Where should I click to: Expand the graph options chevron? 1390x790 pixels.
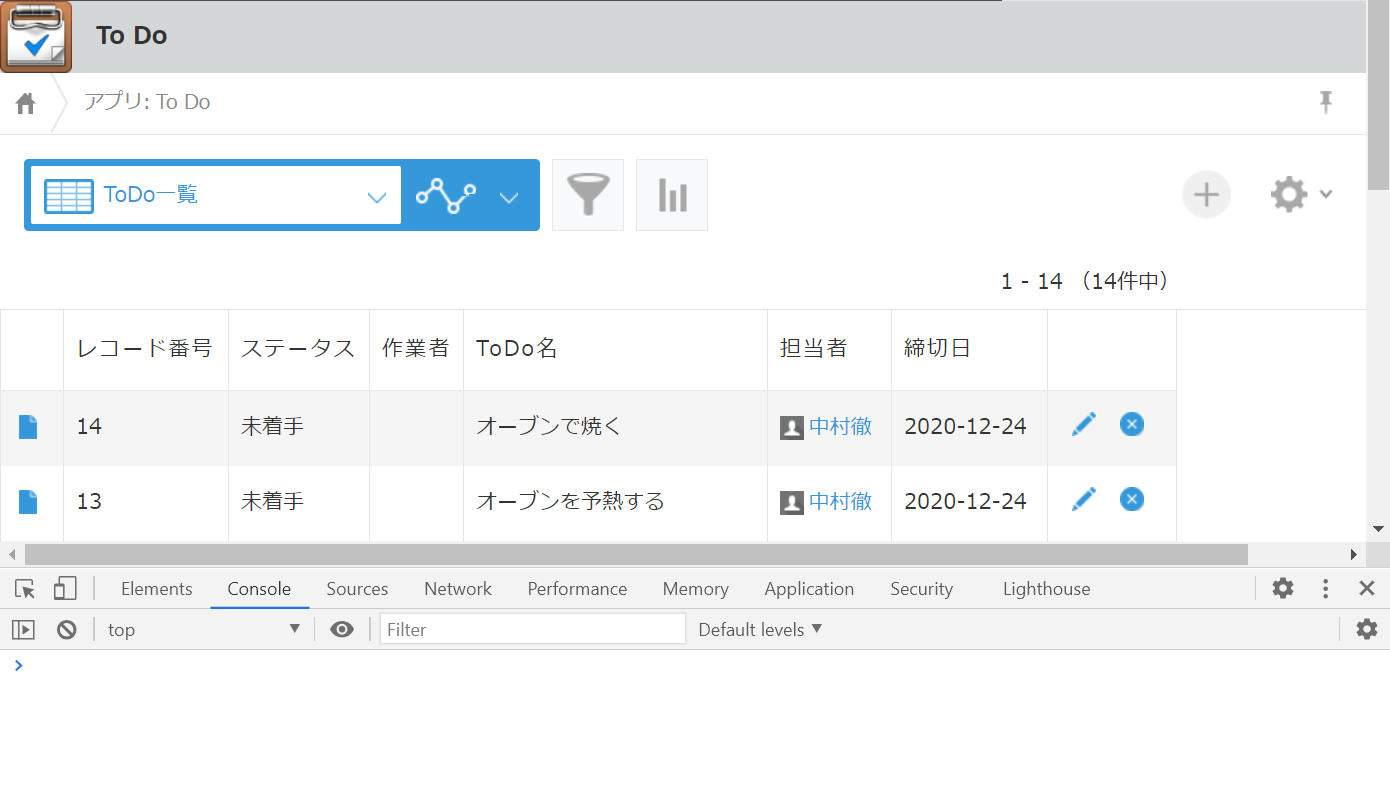(509, 197)
